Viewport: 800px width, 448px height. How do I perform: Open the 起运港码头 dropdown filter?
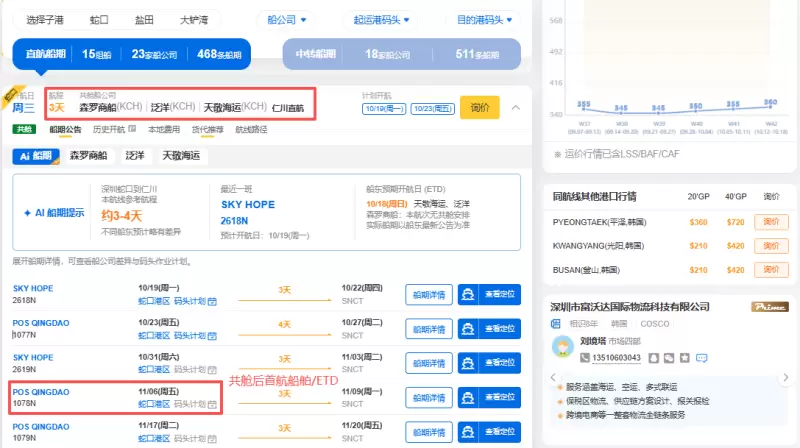tap(381, 20)
